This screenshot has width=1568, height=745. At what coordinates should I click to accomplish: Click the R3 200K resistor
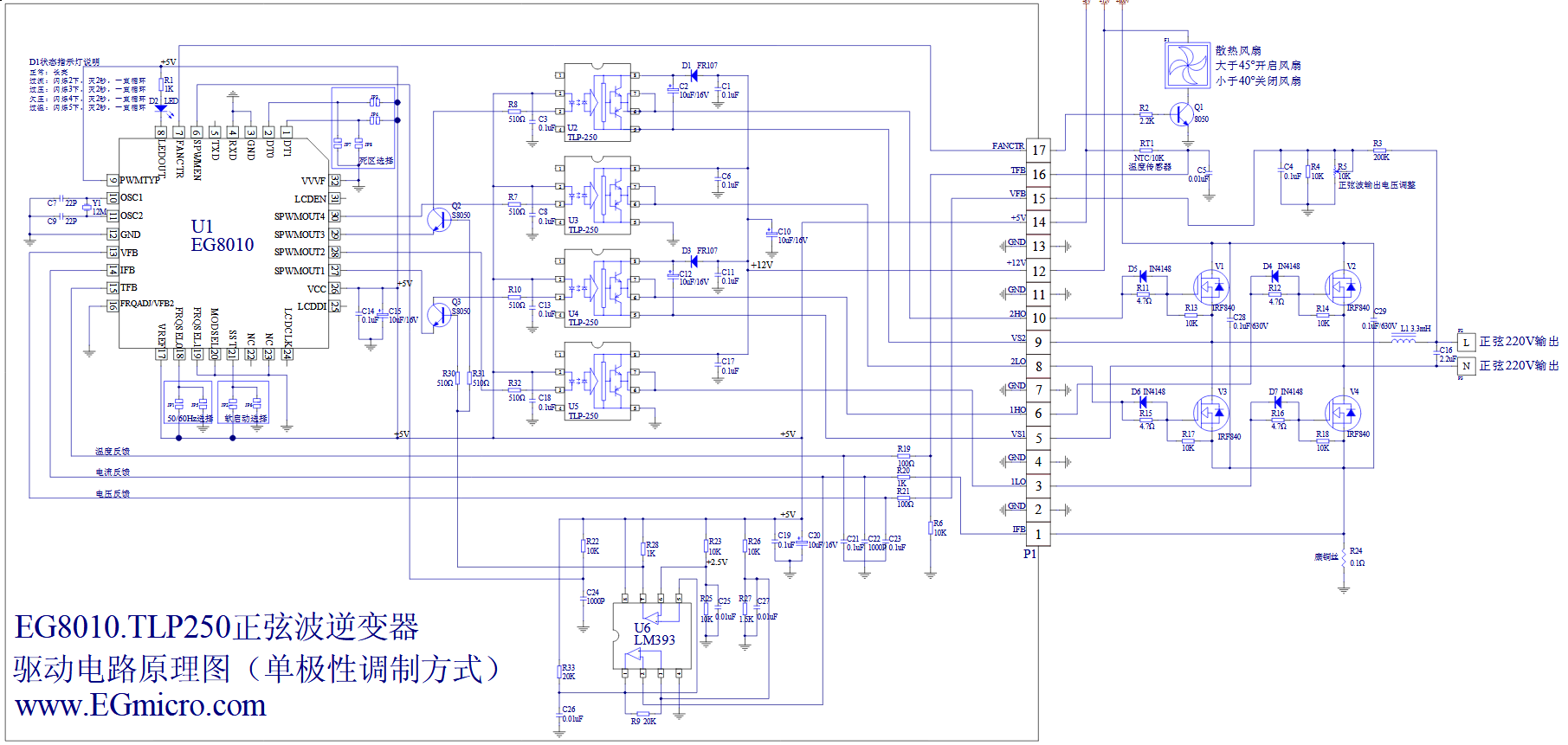(1379, 151)
